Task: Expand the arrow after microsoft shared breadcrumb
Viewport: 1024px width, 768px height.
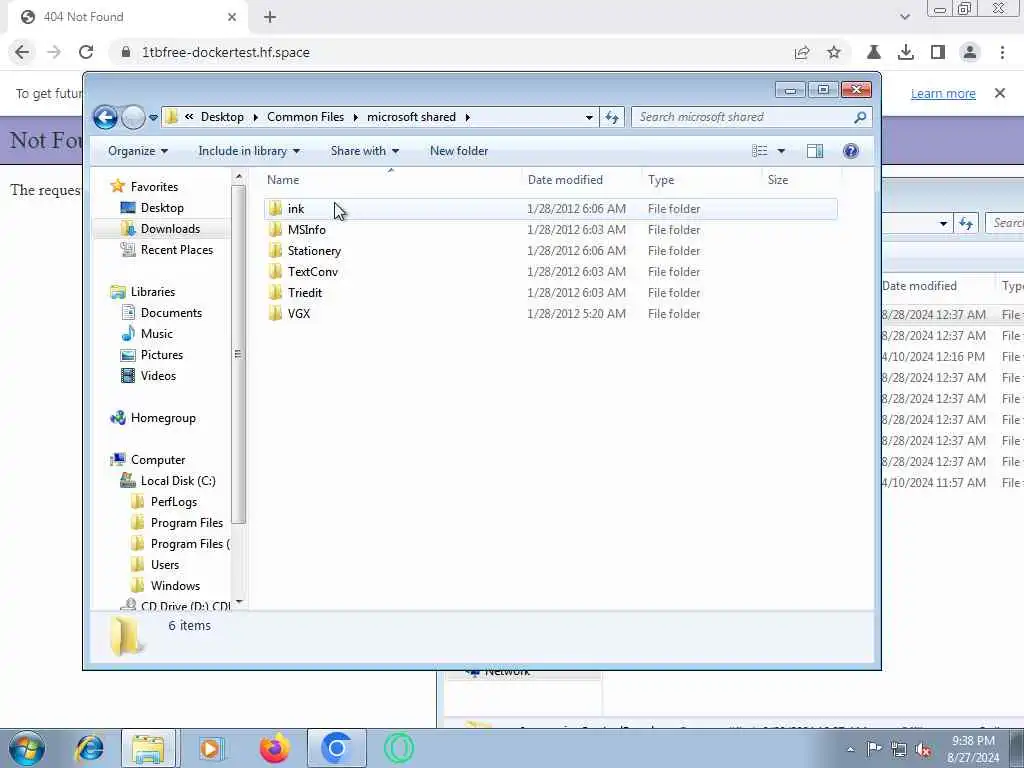Action: click(x=468, y=118)
